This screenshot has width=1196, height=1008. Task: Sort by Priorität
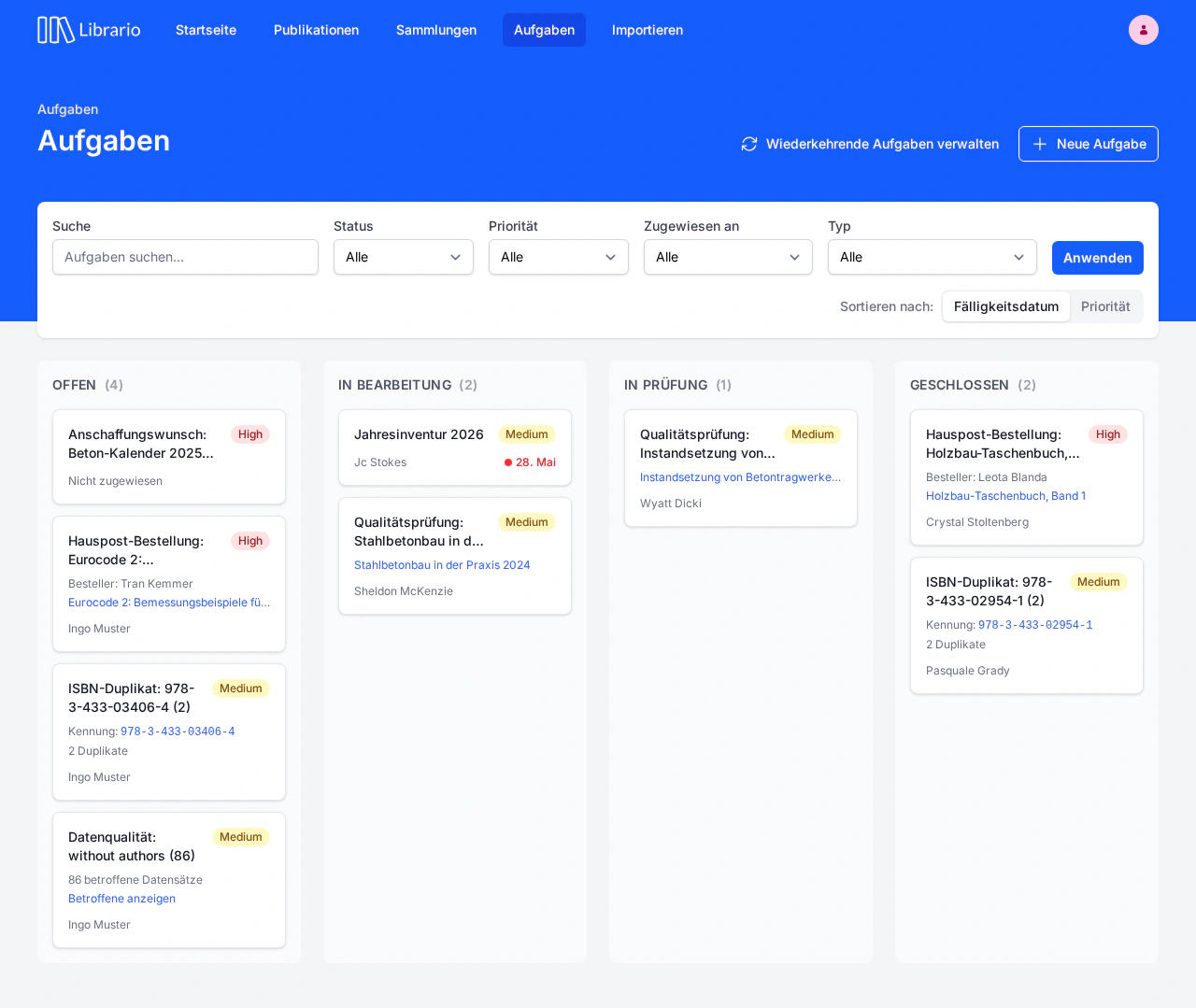pos(1105,306)
